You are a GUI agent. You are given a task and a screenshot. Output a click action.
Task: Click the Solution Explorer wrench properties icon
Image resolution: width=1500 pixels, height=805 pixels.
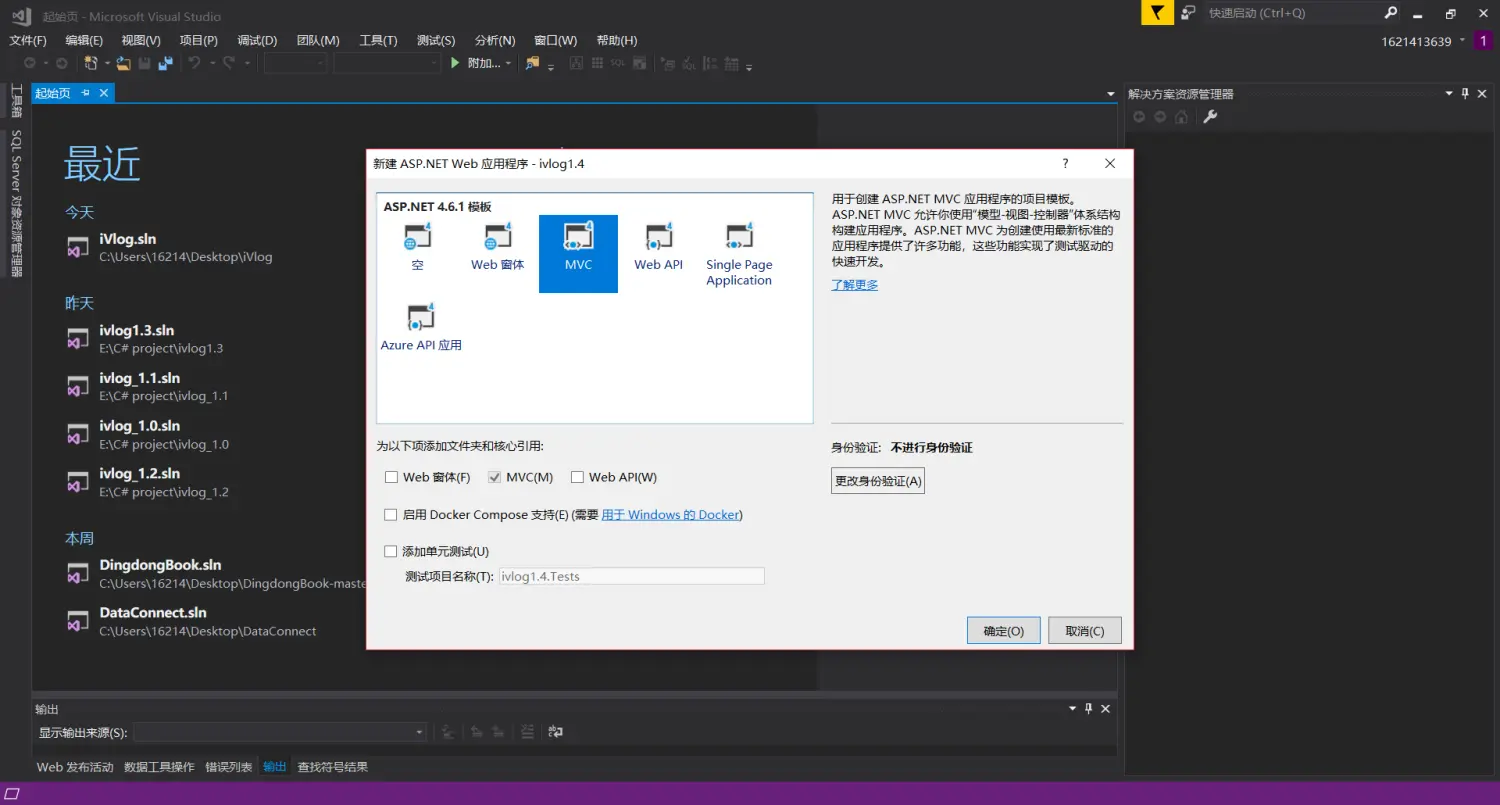click(x=1210, y=117)
